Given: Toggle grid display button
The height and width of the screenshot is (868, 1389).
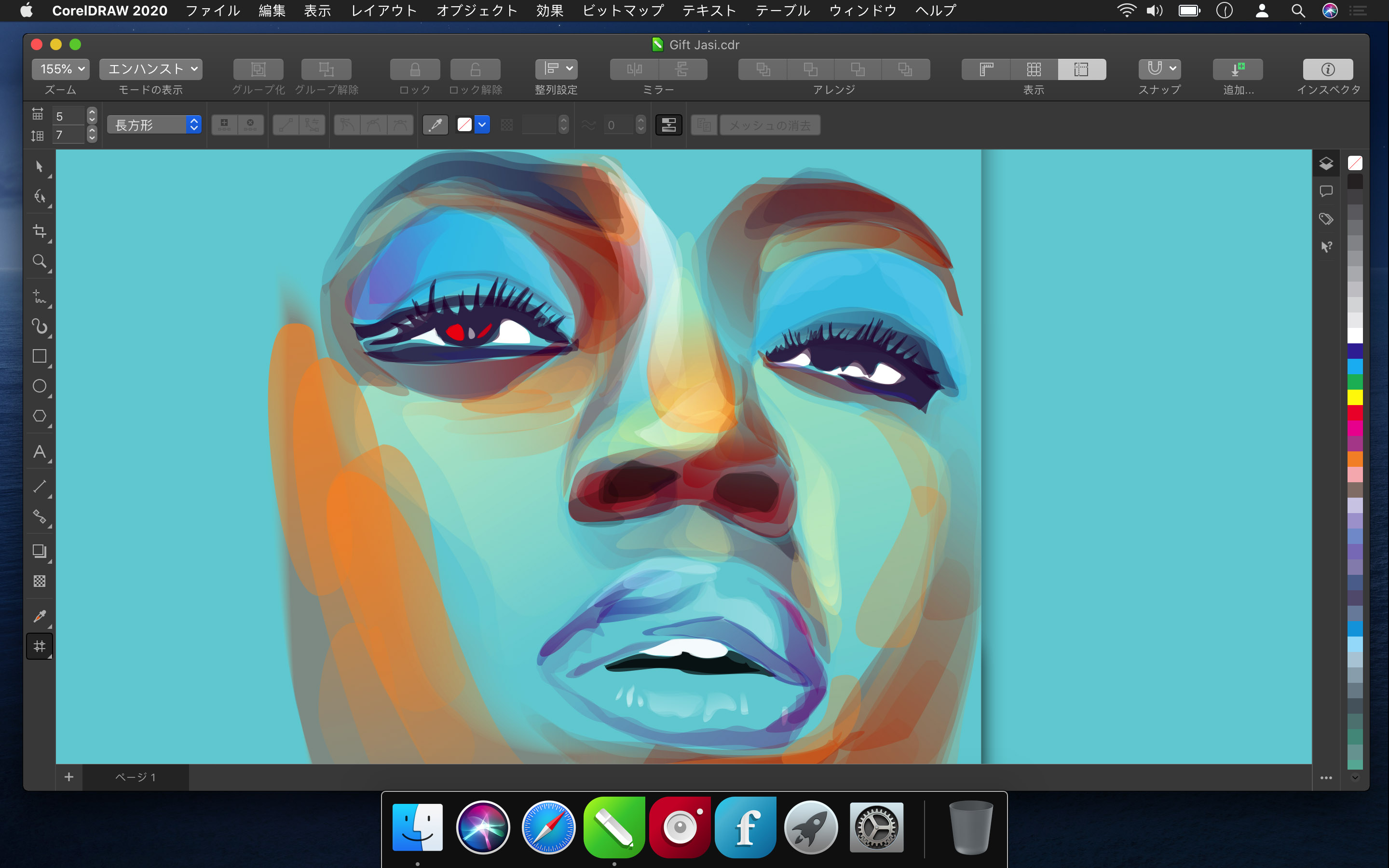Looking at the screenshot, I should point(1033,69).
